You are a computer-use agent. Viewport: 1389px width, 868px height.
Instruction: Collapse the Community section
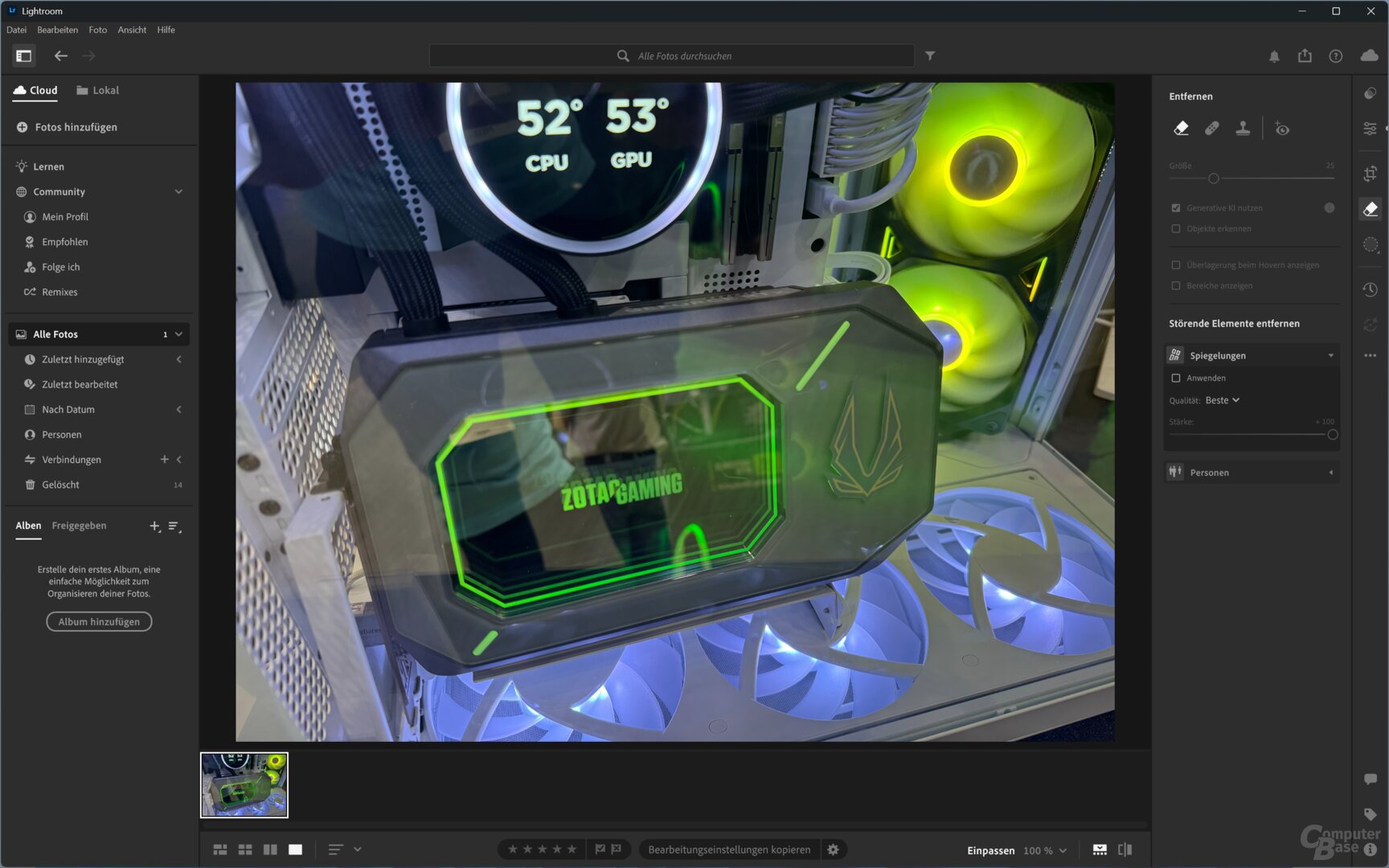(178, 192)
